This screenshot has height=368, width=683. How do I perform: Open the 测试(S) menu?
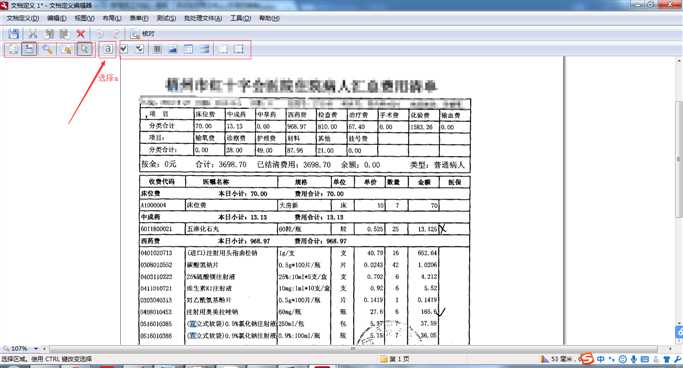[x=166, y=18]
